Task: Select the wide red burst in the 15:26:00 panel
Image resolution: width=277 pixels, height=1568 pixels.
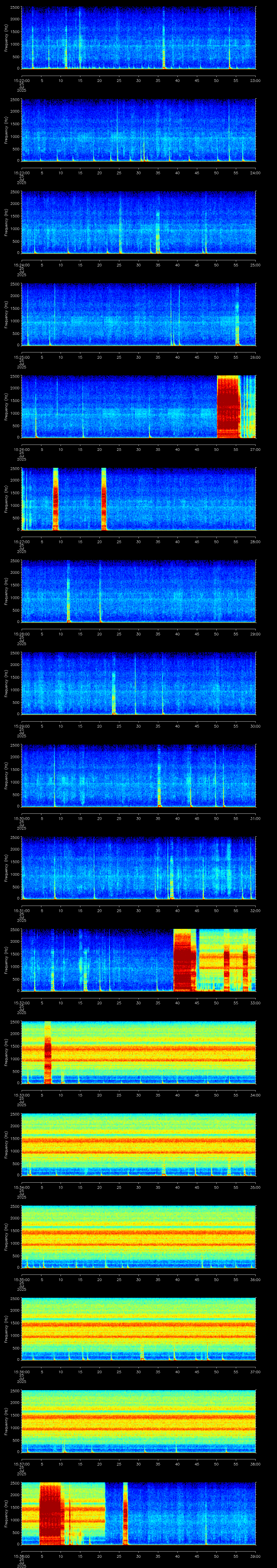Action: (229, 407)
